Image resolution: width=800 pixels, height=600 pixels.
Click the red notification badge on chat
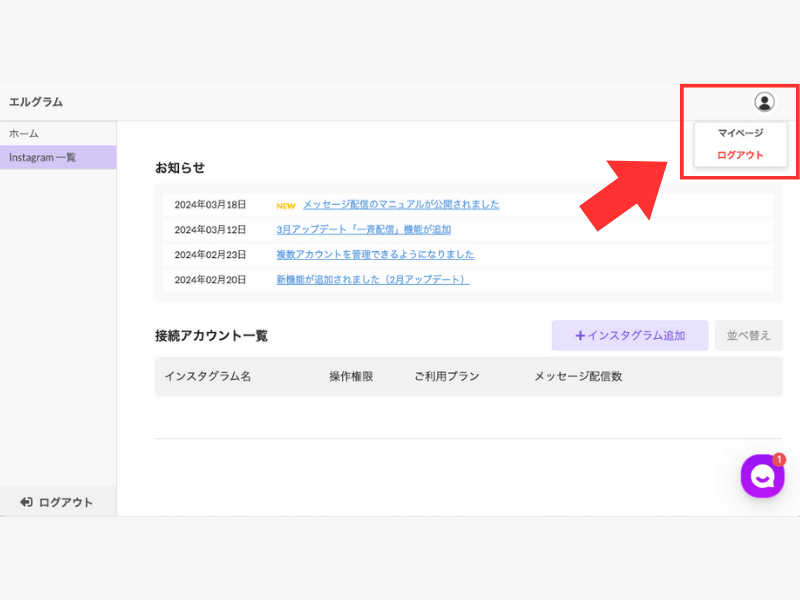[x=779, y=459]
